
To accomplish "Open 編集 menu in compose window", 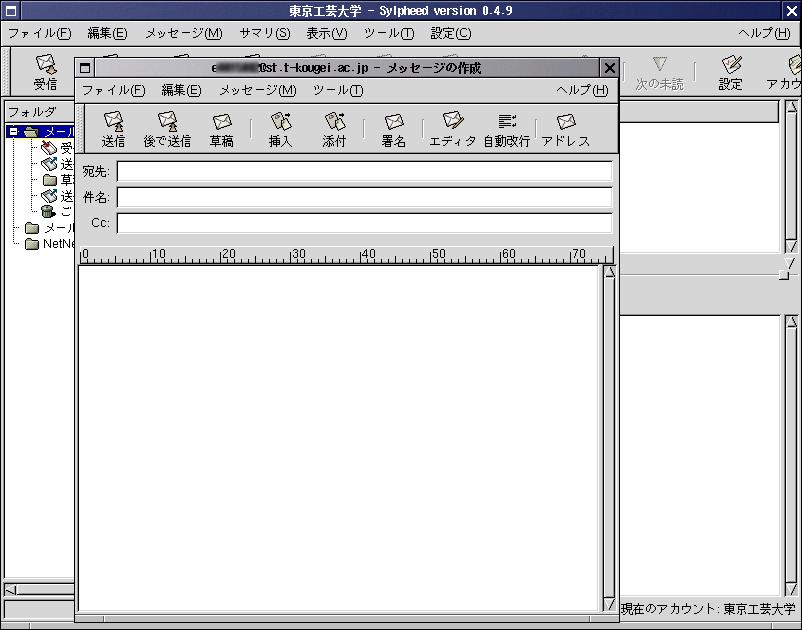I will click(181, 90).
